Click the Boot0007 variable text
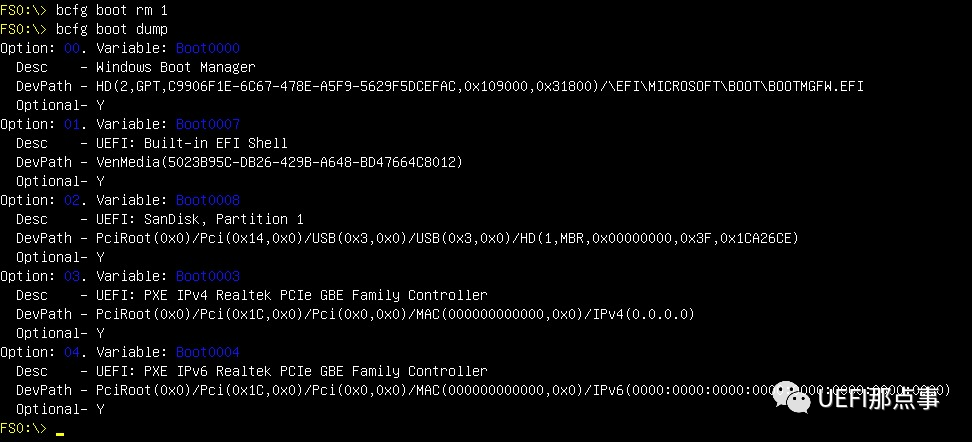This screenshot has height=442, width=972. [x=207, y=124]
